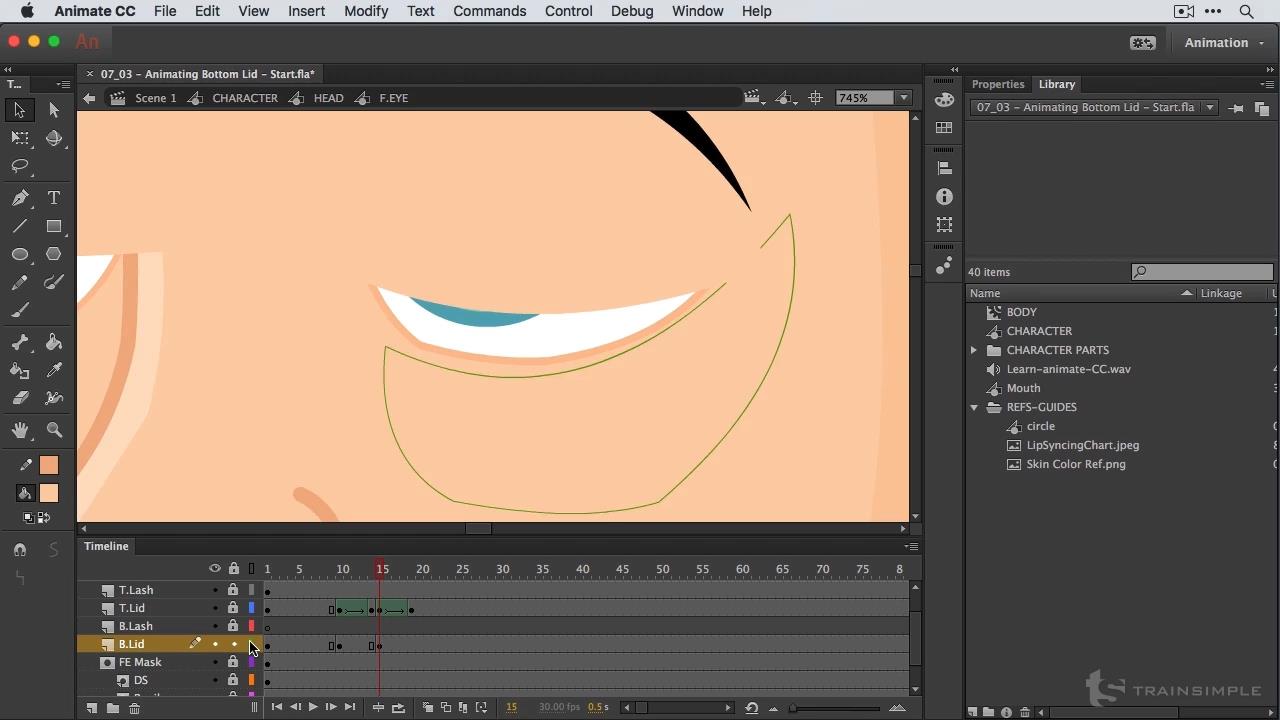Open the Animation workspace dropdown
Screen dimensions: 1280x720
1223,43
